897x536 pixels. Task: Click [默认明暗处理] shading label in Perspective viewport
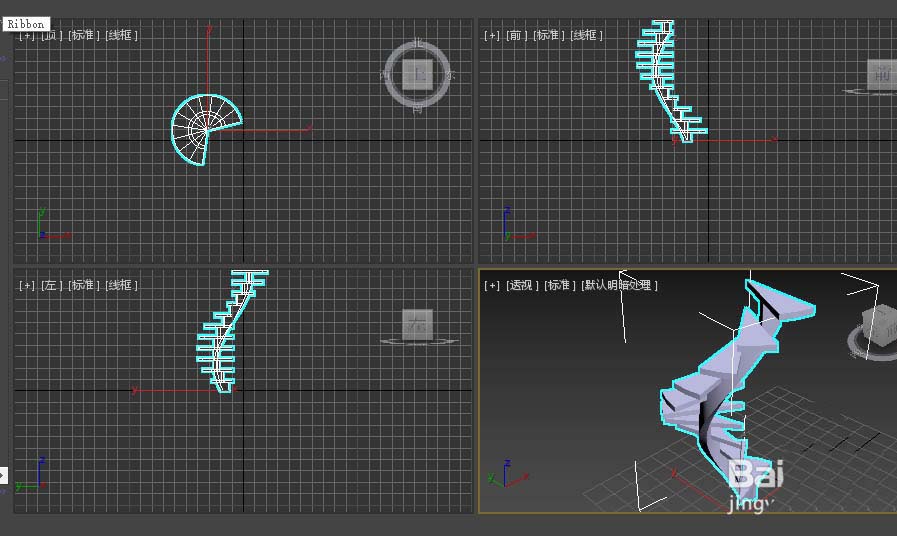click(x=620, y=285)
